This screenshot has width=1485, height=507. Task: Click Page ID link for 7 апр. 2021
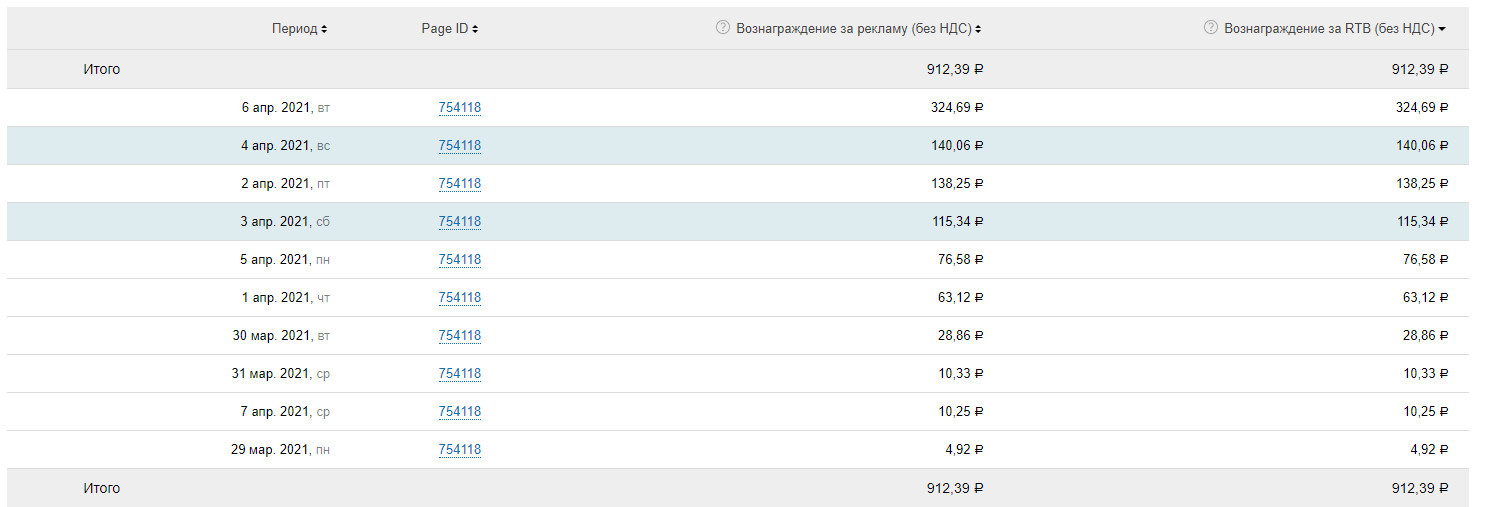(459, 412)
